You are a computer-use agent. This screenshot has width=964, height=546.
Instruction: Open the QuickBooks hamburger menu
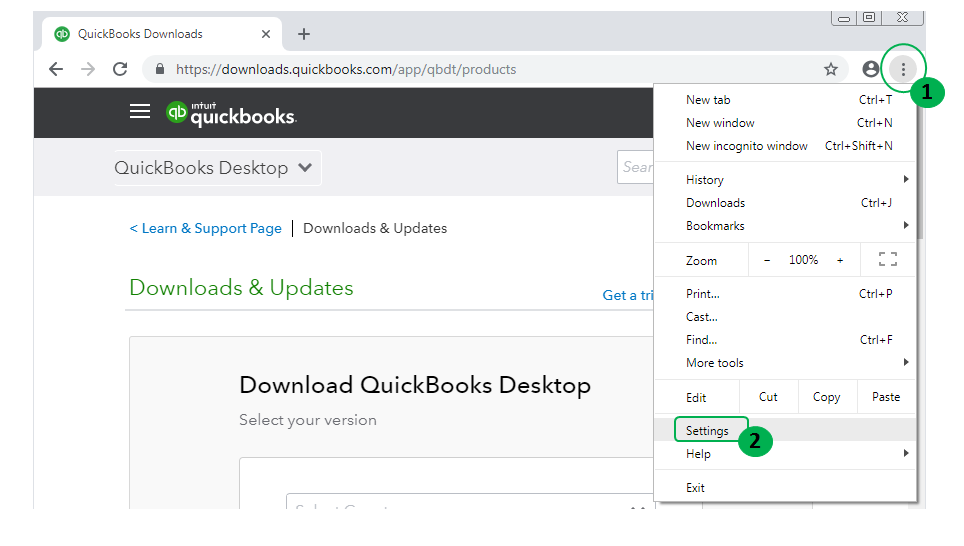(140, 111)
